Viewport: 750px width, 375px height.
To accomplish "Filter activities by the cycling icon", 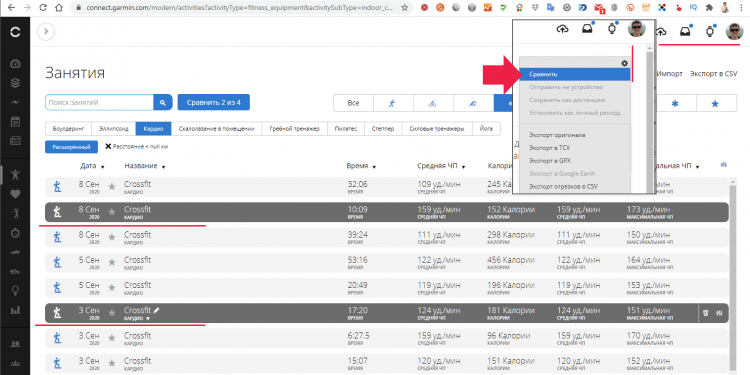I will (432, 103).
